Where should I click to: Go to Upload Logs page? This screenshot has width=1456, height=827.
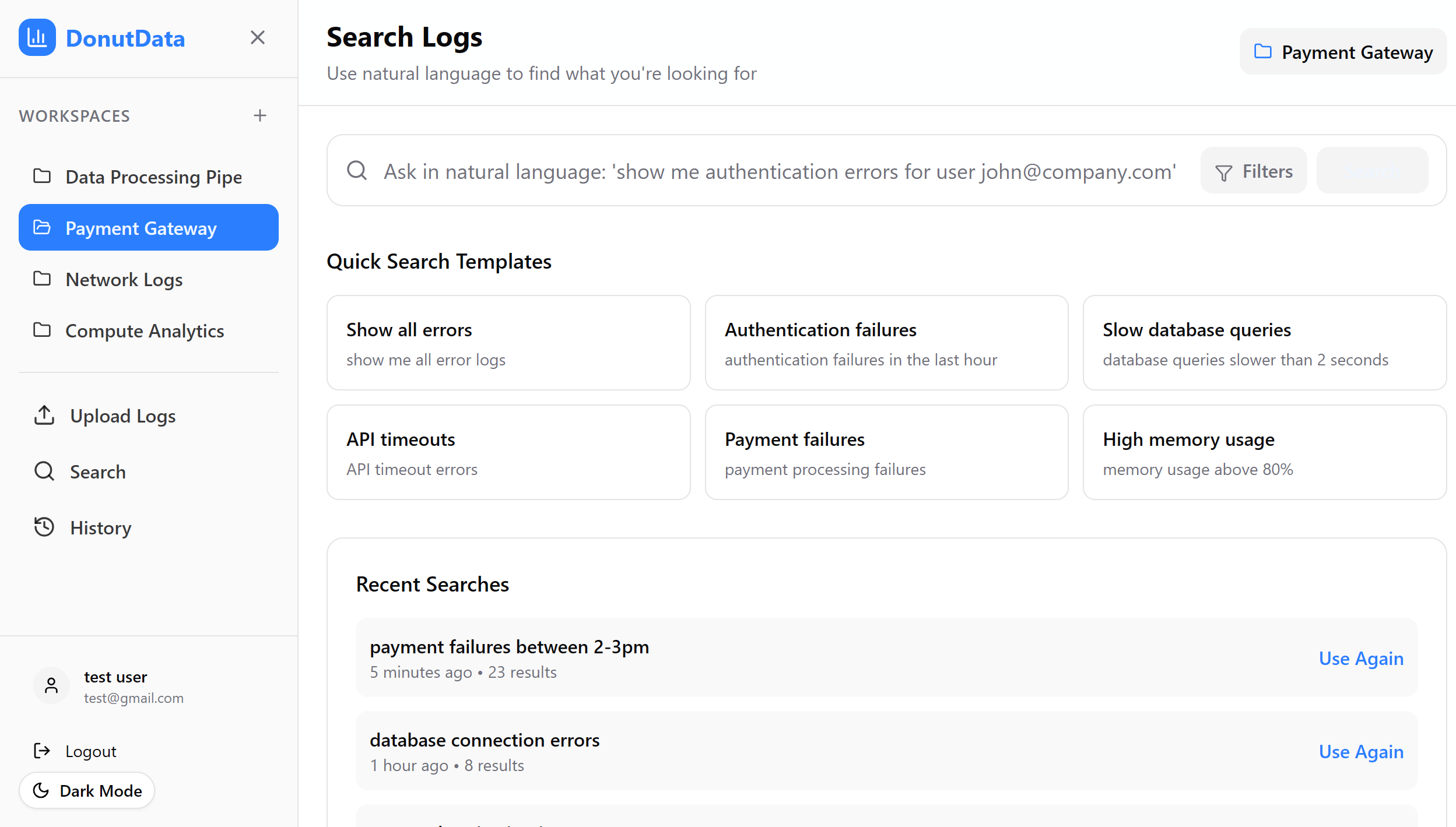tap(122, 416)
